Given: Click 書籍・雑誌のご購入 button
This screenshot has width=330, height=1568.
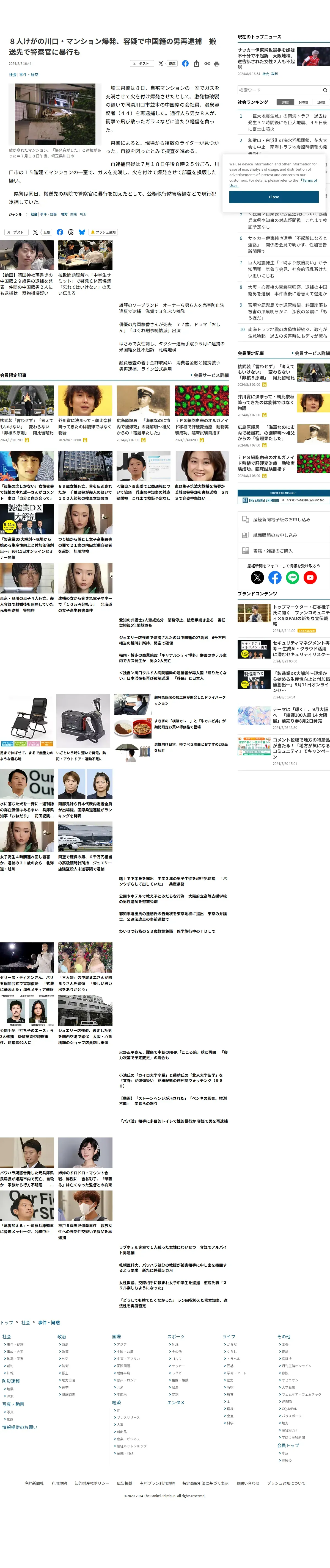Looking at the screenshot, I should click(283, 551).
